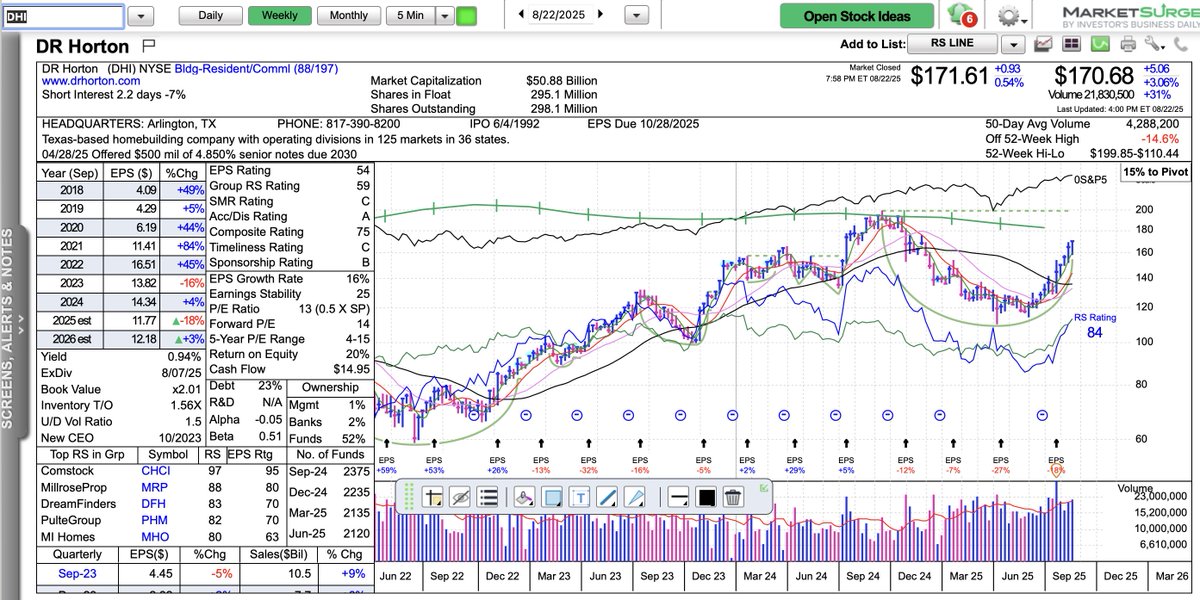Go to the previous date arrow
The height and width of the screenshot is (600, 1200).
point(521,15)
